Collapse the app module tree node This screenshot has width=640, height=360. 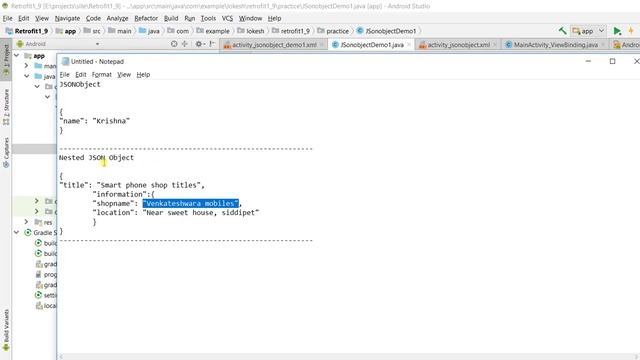pos(17,55)
